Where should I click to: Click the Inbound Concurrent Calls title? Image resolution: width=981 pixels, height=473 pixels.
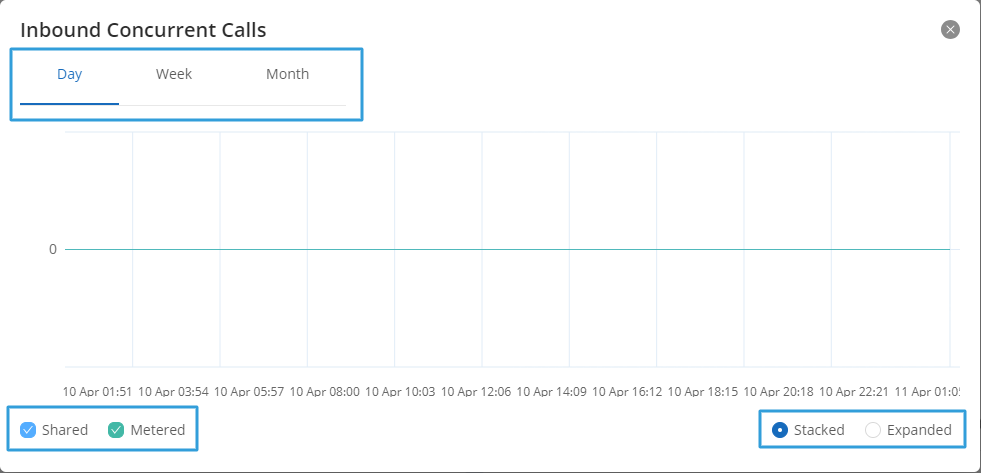[x=143, y=30]
